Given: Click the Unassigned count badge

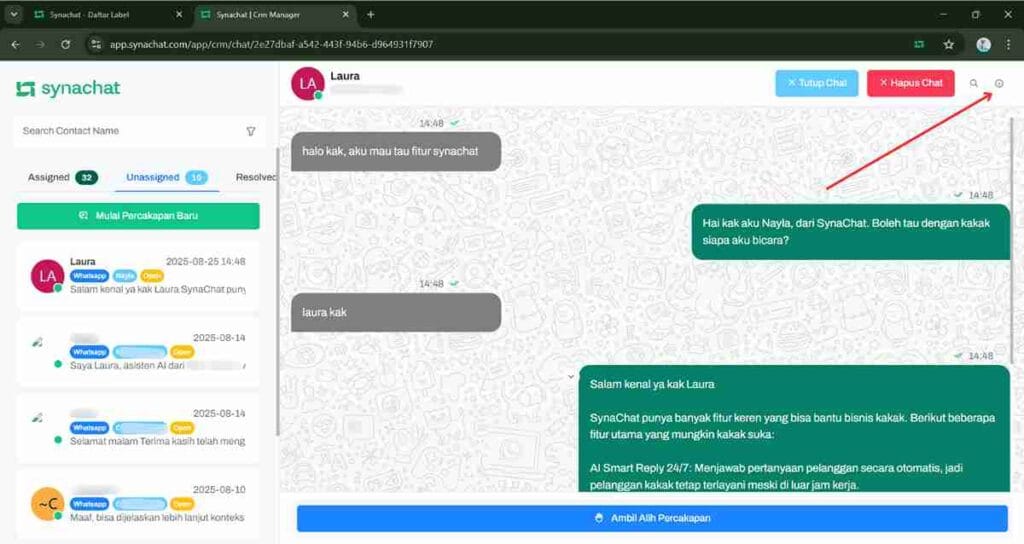Looking at the screenshot, I should coord(196,178).
